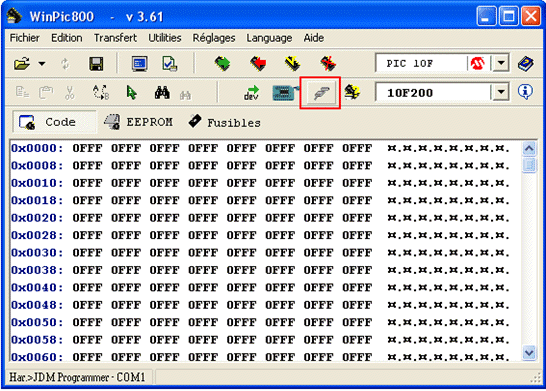
Task: Click last 0FFF word in row 0x0028
Action: (357, 235)
